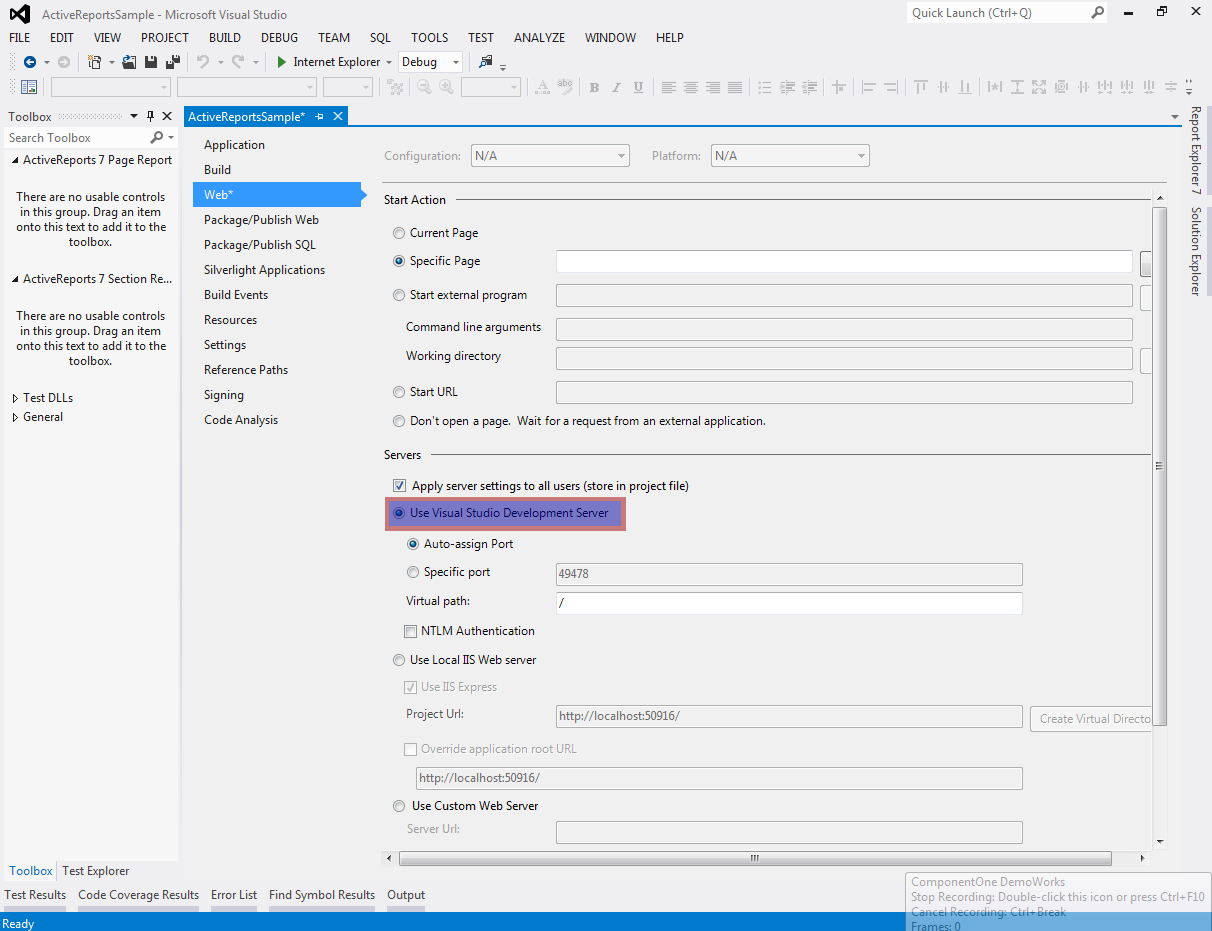Open the Test Explorer tab

click(x=95, y=871)
